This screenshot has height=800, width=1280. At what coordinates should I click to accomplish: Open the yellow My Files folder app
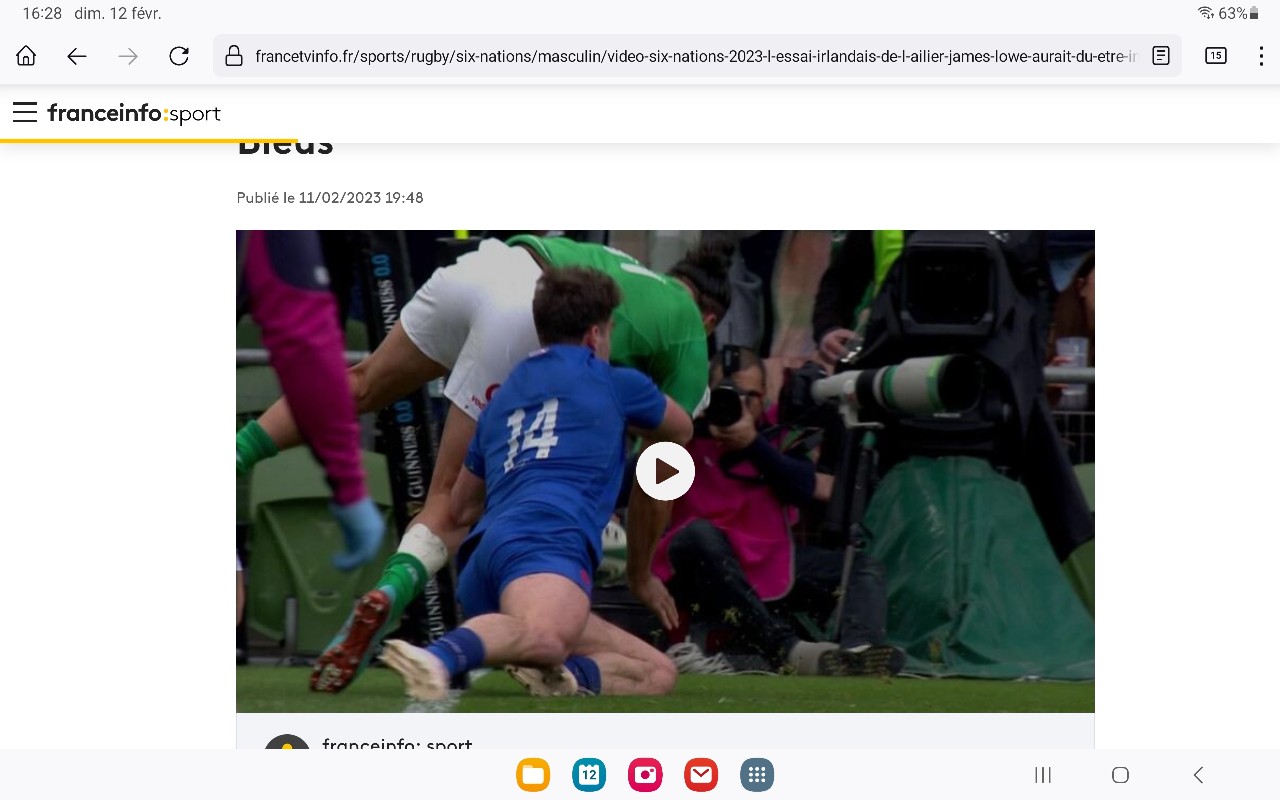pos(533,774)
